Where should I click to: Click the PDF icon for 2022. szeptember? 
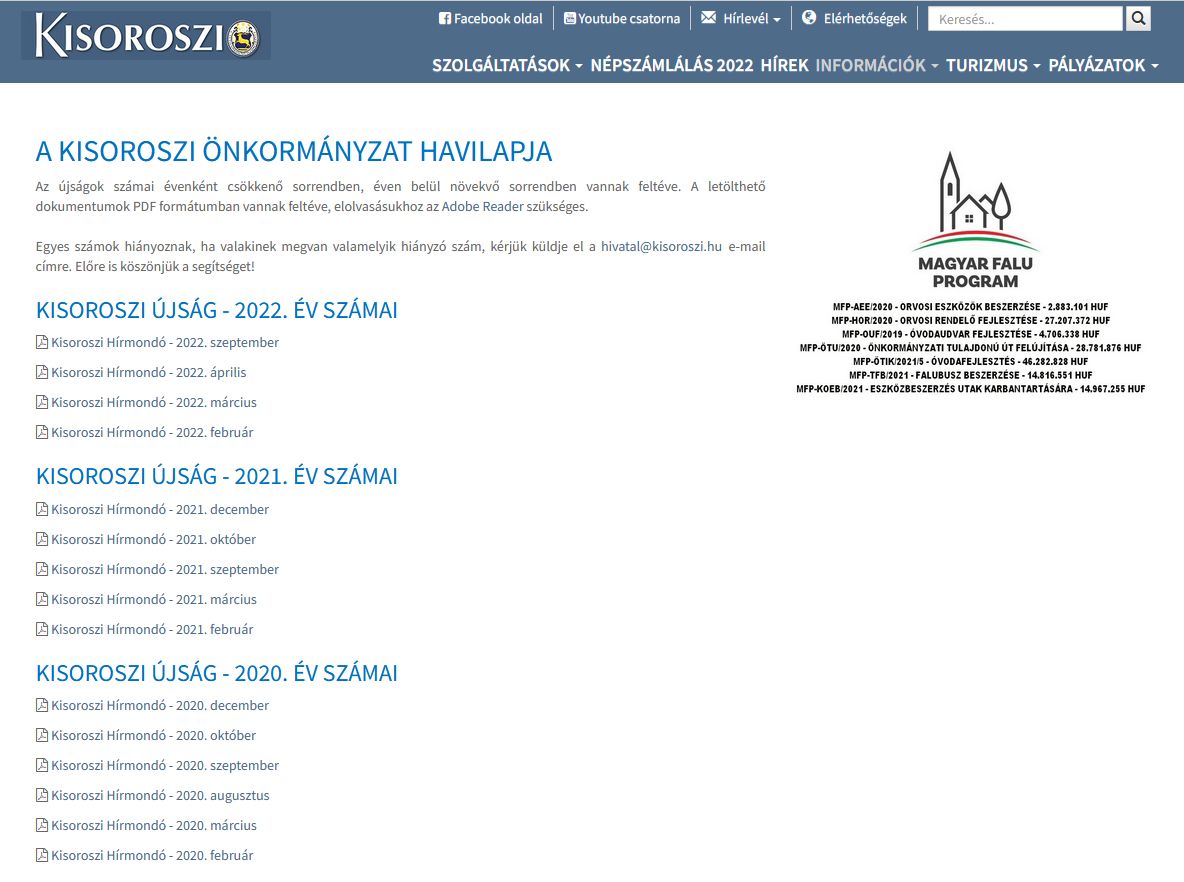point(42,342)
